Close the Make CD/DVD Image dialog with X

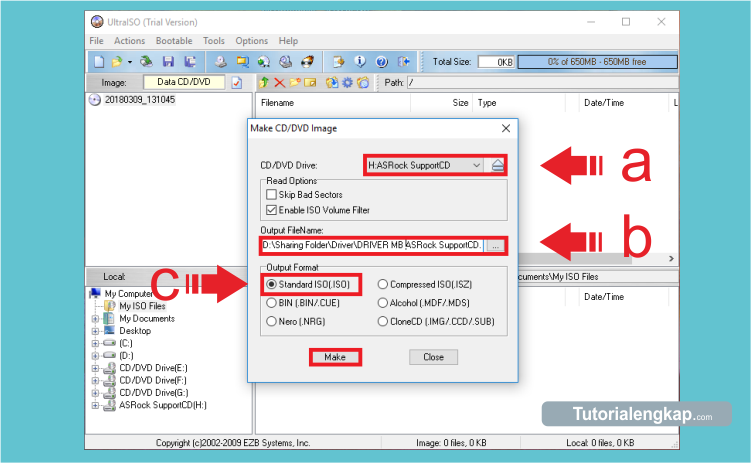click(x=506, y=128)
